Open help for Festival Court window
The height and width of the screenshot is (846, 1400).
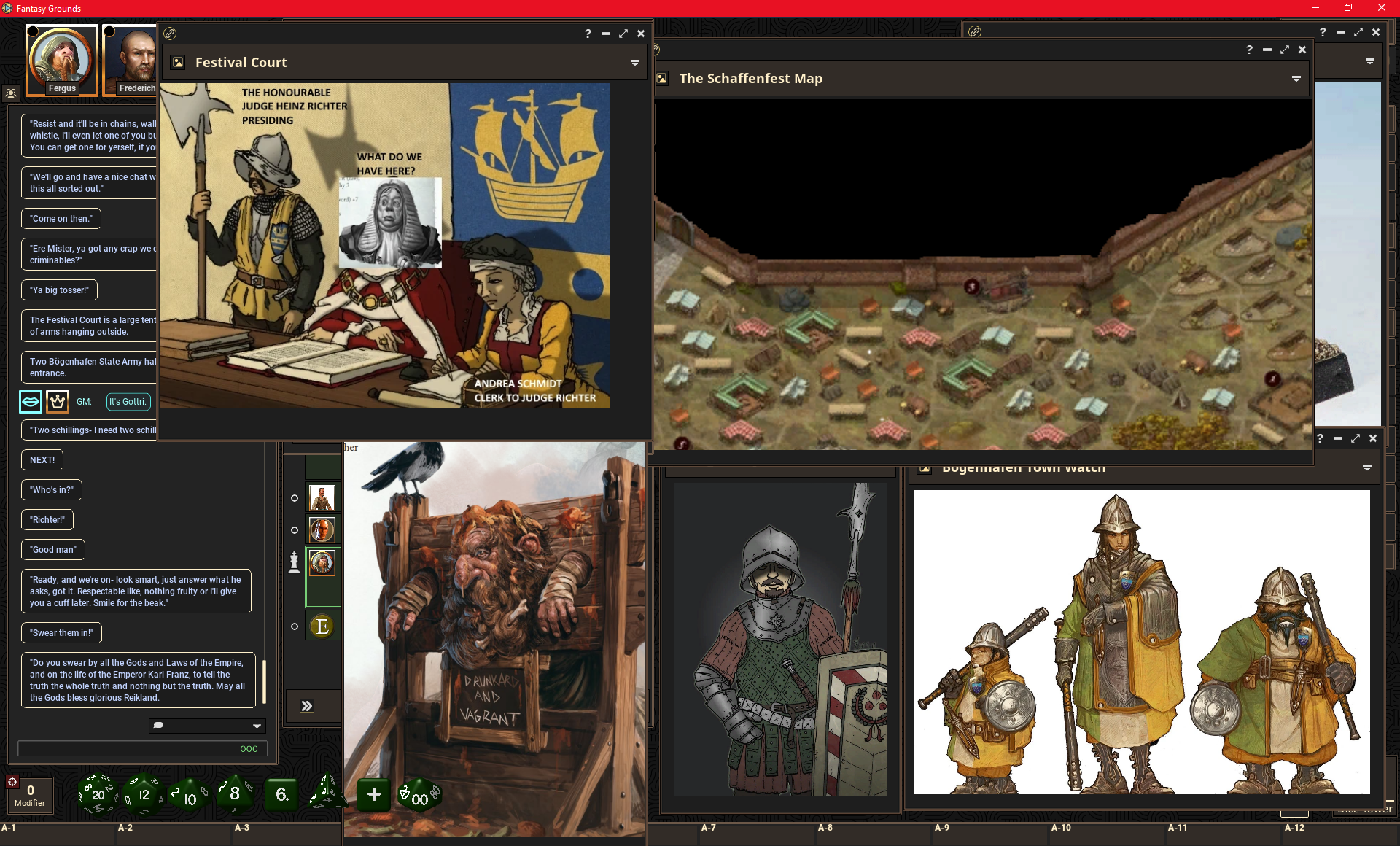click(x=588, y=34)
